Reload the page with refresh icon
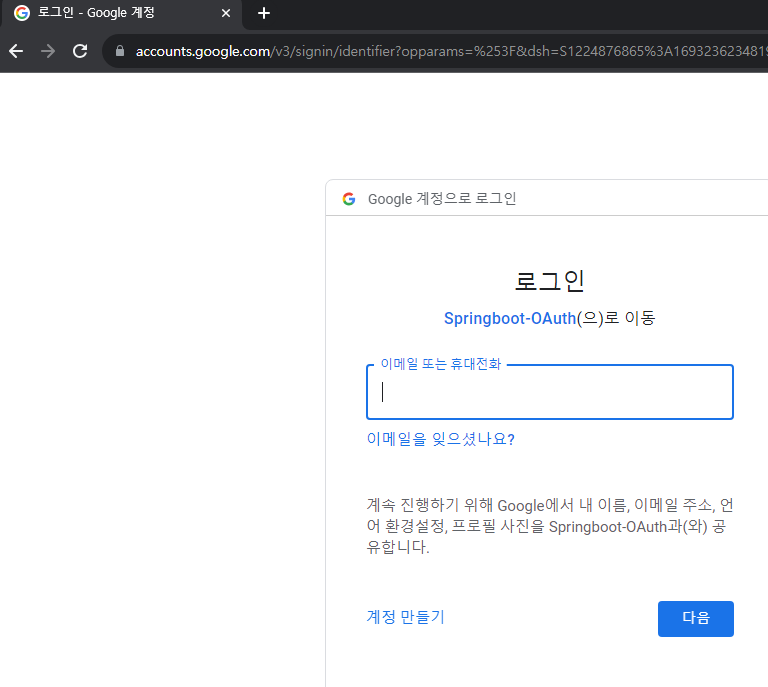This screenshot has height=687, width=768. pos(80,51)
